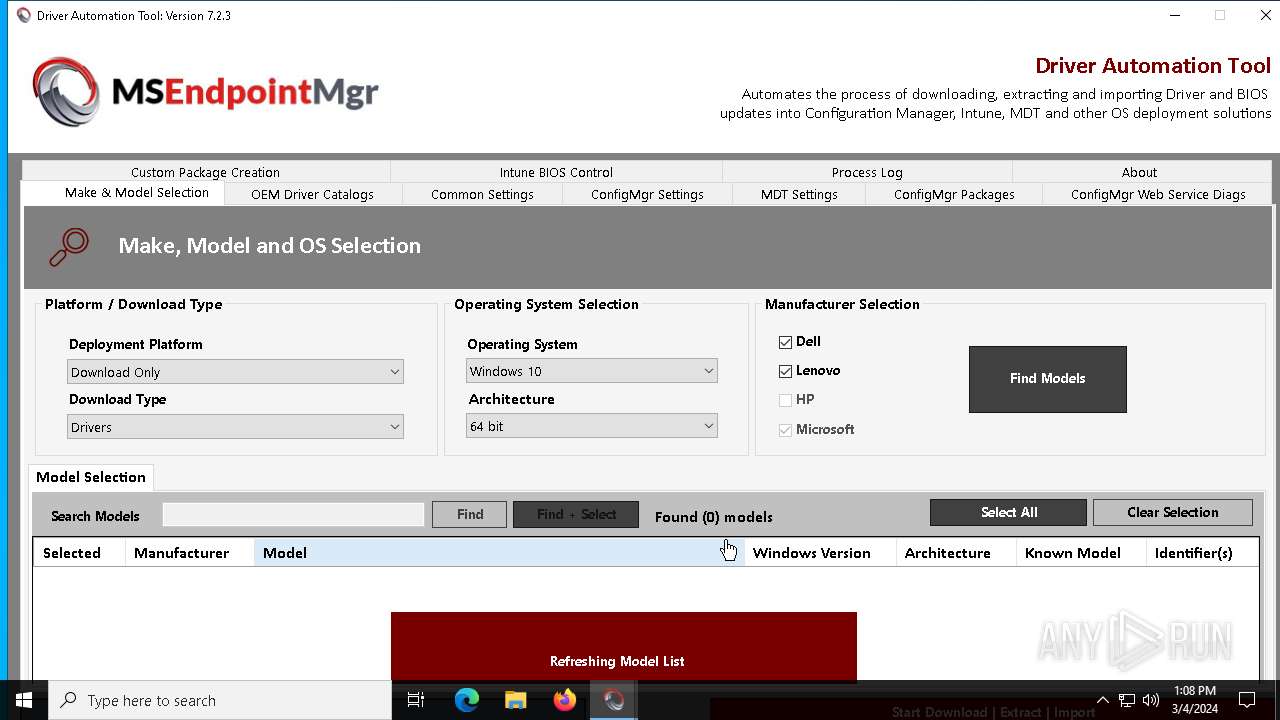Click the Find + Select button
This screenshot has width=1280, height=720.
point(576,515)
